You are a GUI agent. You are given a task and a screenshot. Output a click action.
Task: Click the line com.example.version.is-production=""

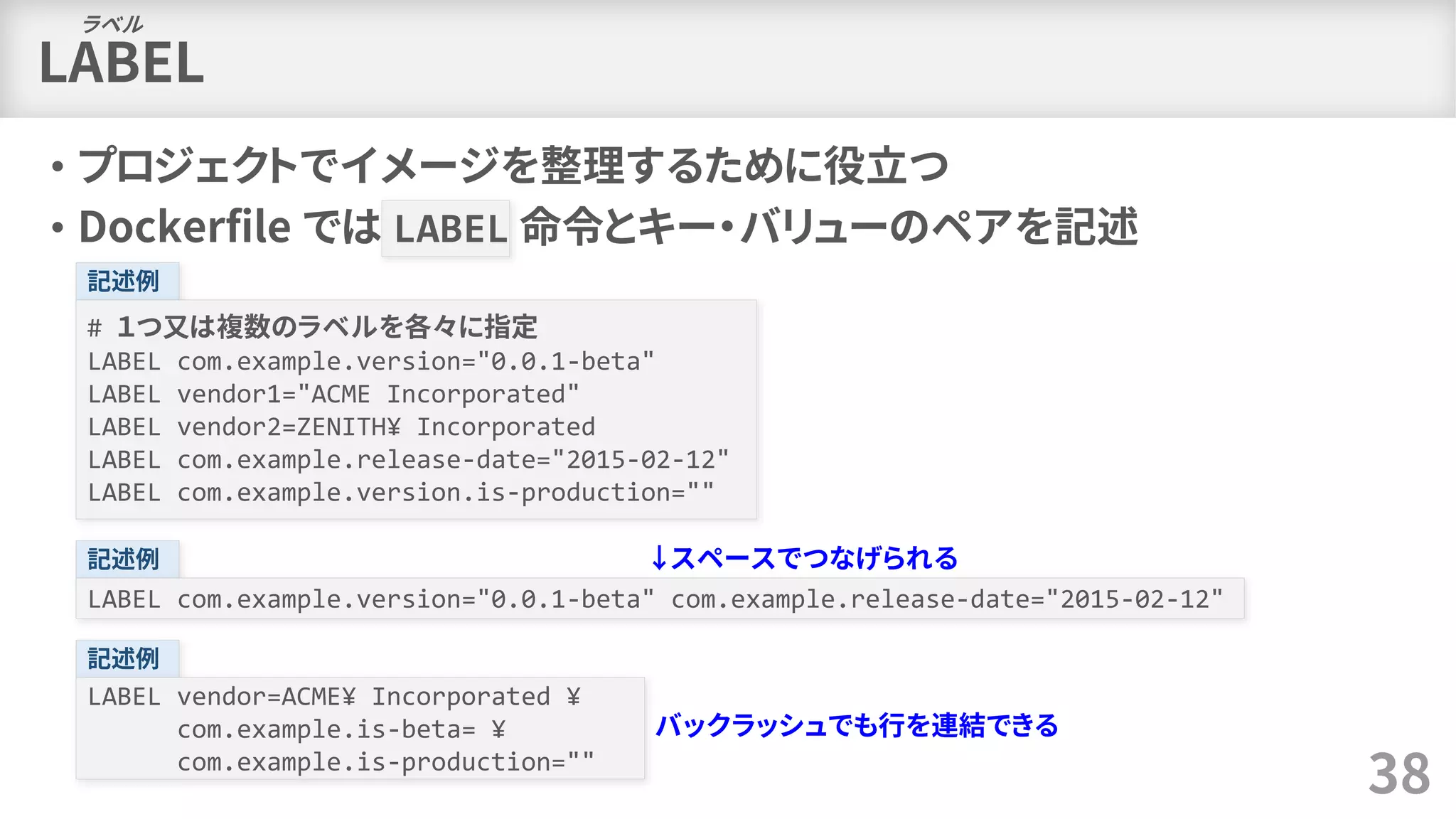tap(400, 492)
